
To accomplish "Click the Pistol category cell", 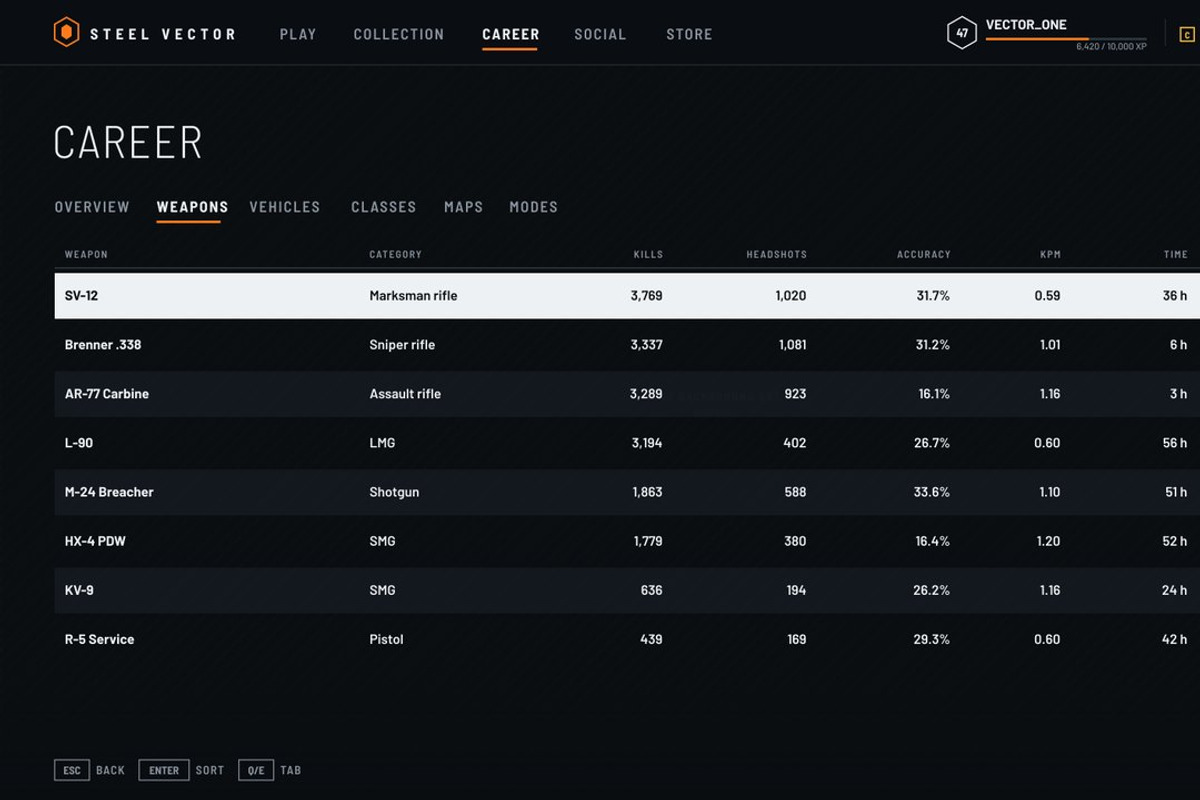I will click(386, 639).
